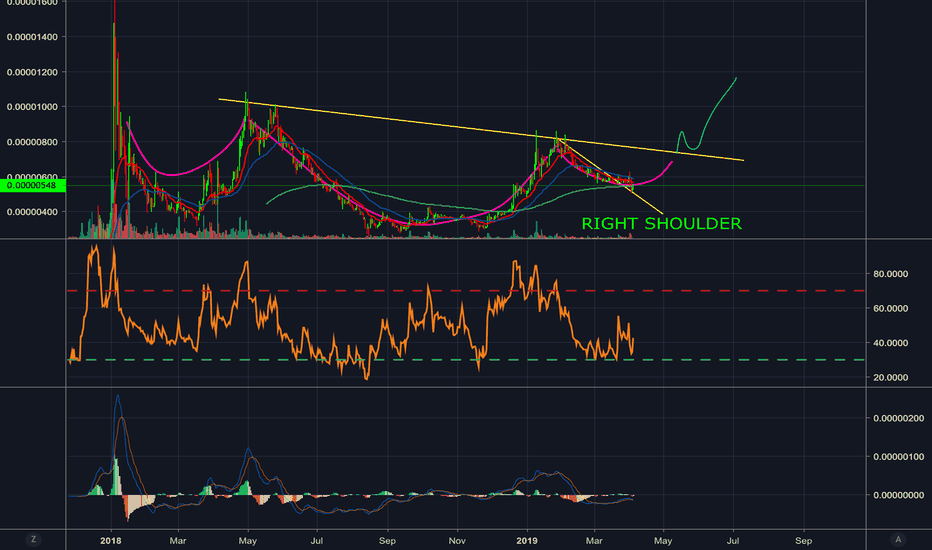
Task: Click the 0.00001000 price axis label
Action: pos(32,107)
